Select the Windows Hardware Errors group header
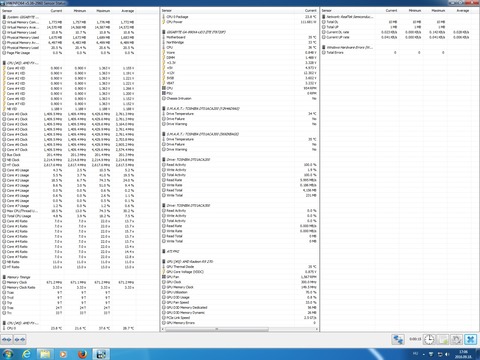This screenshot has height=360, width=480. [x=349, y=48]
